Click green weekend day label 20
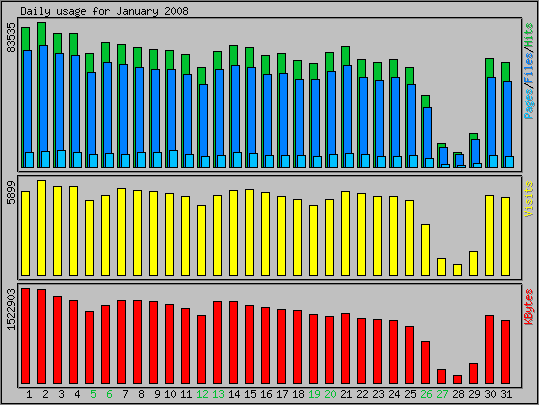 tap(330, 394)
